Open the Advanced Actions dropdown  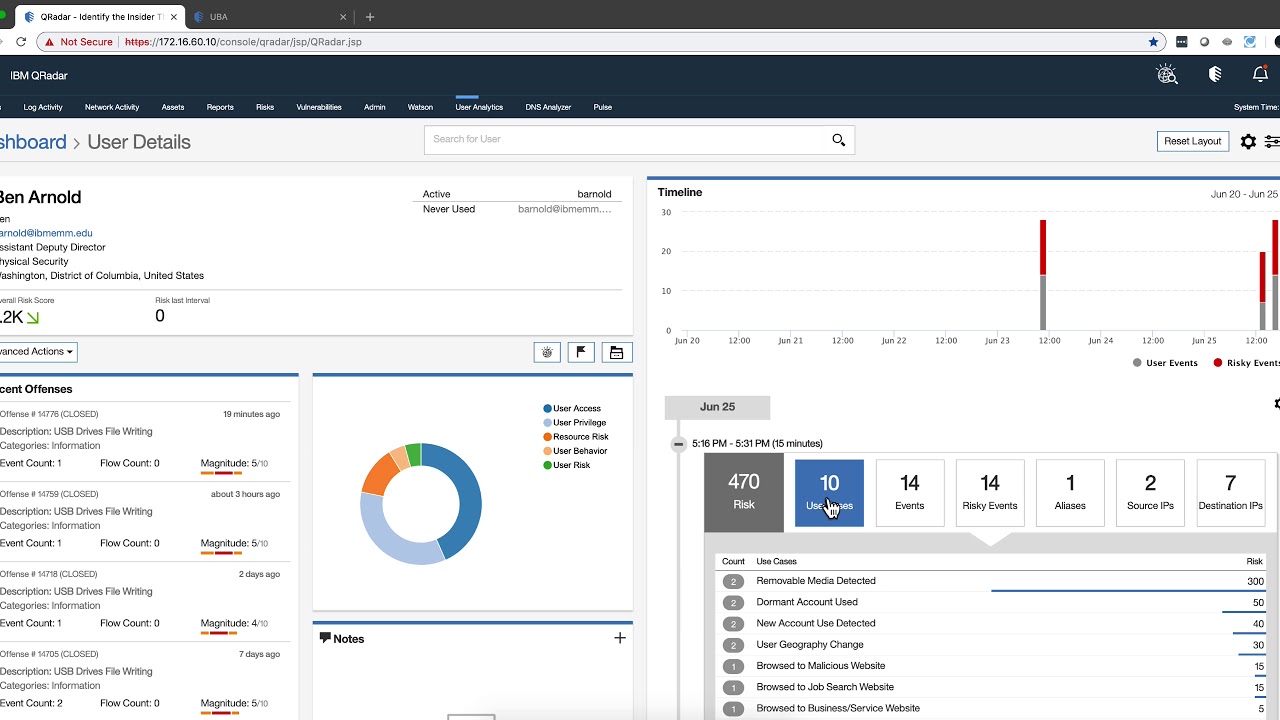click(37, 352)
